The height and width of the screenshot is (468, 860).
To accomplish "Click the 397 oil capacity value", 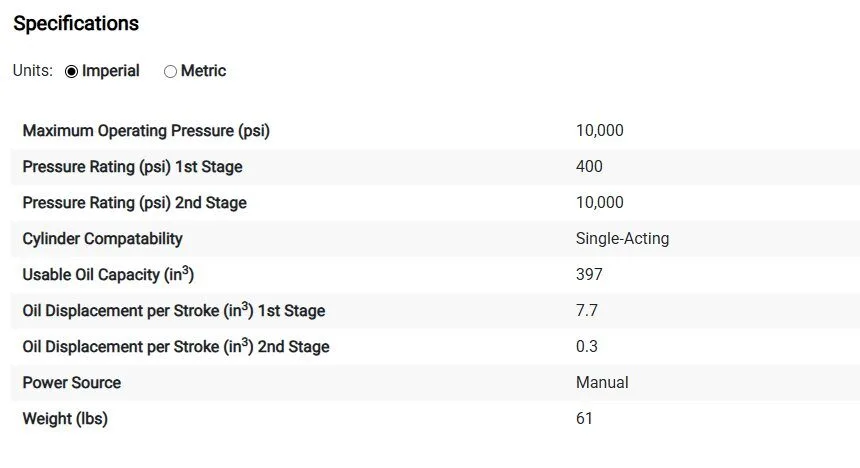I will (589, 274).
